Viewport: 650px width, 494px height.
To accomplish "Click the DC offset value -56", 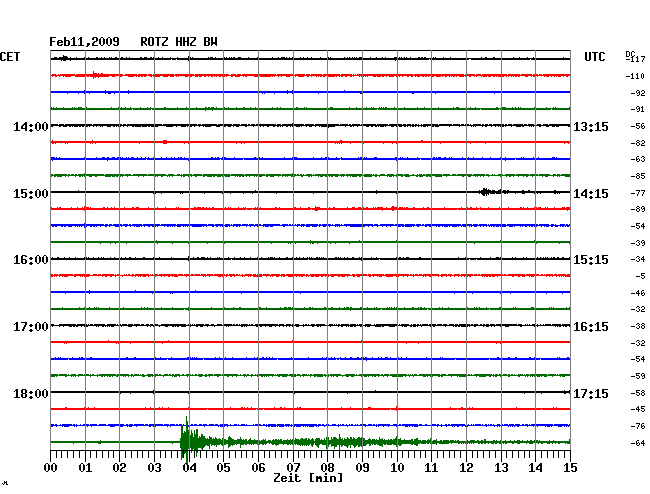I will pyautogui.click(x=638, y=126).
